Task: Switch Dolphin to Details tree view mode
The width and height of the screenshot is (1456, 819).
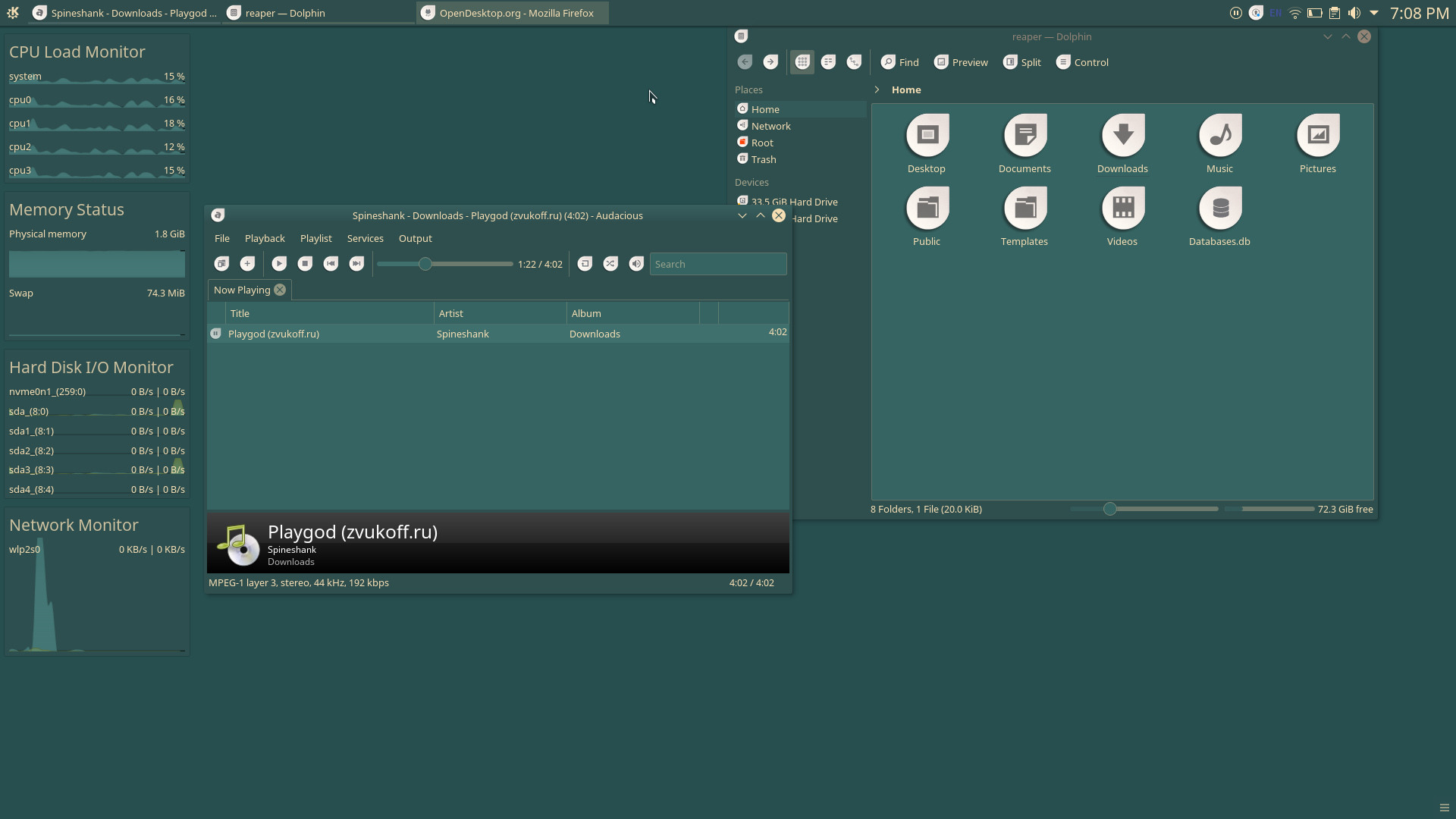Action: [854, 62]
